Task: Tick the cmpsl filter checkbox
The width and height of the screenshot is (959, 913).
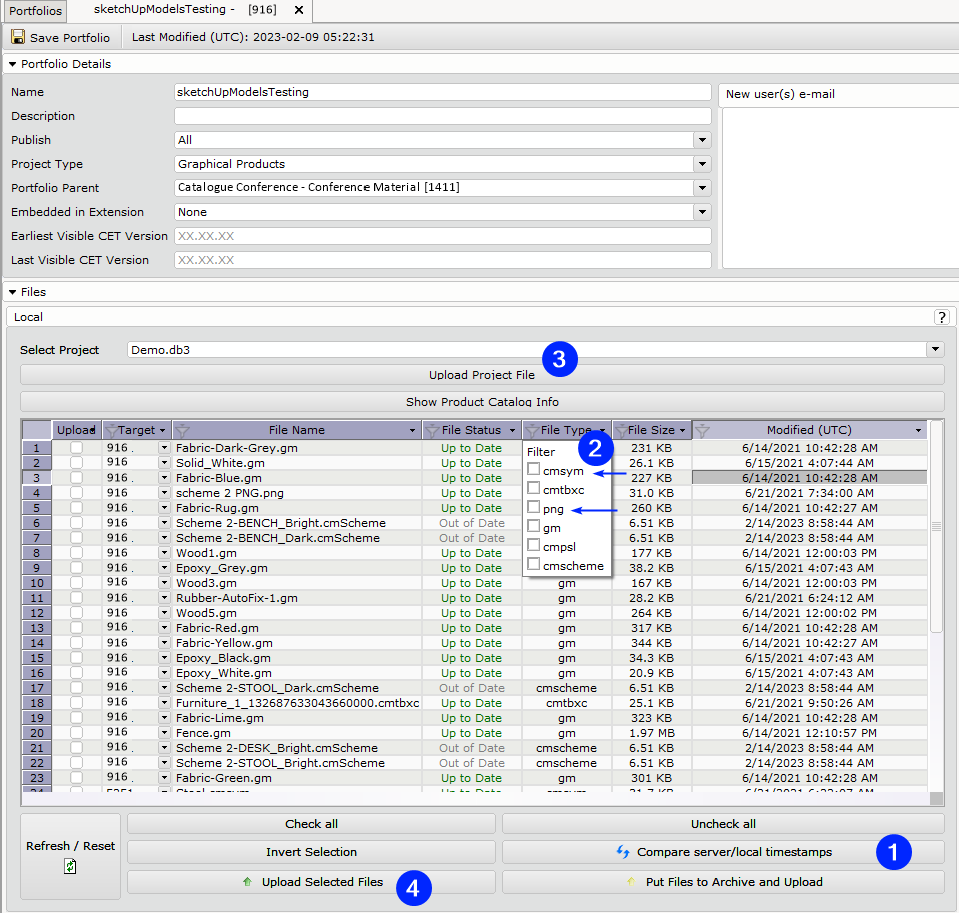Action: (x=533, y=545)
